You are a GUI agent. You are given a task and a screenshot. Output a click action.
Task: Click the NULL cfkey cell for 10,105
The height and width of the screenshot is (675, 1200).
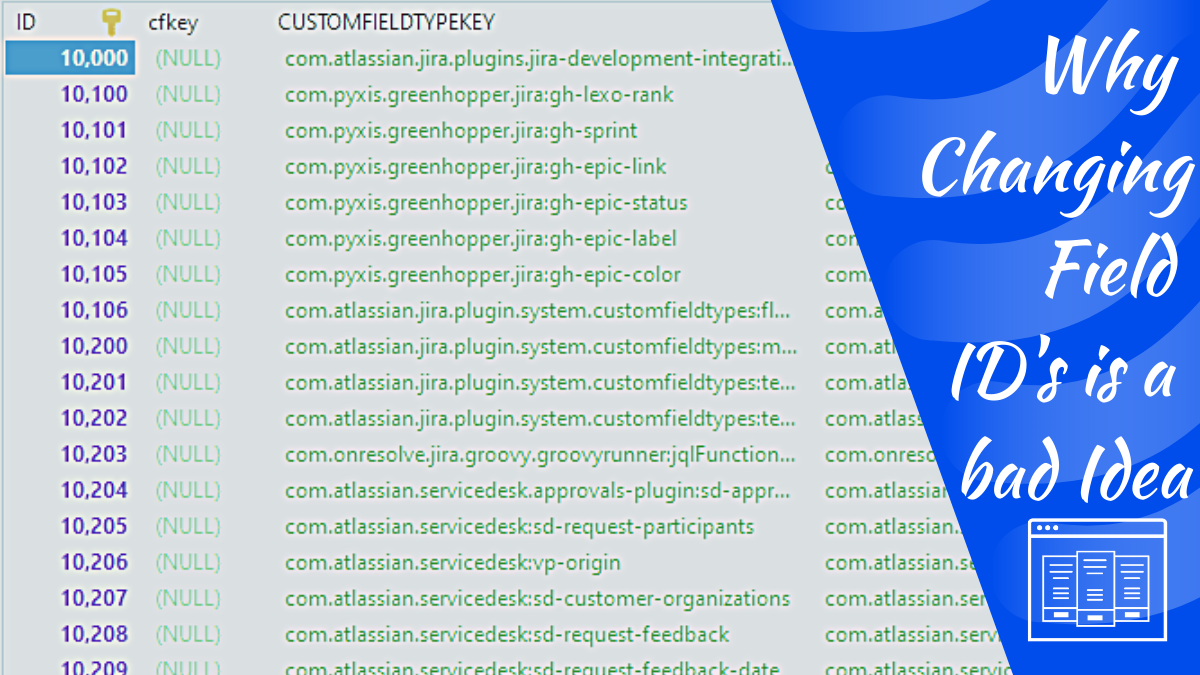pos(188,275)
